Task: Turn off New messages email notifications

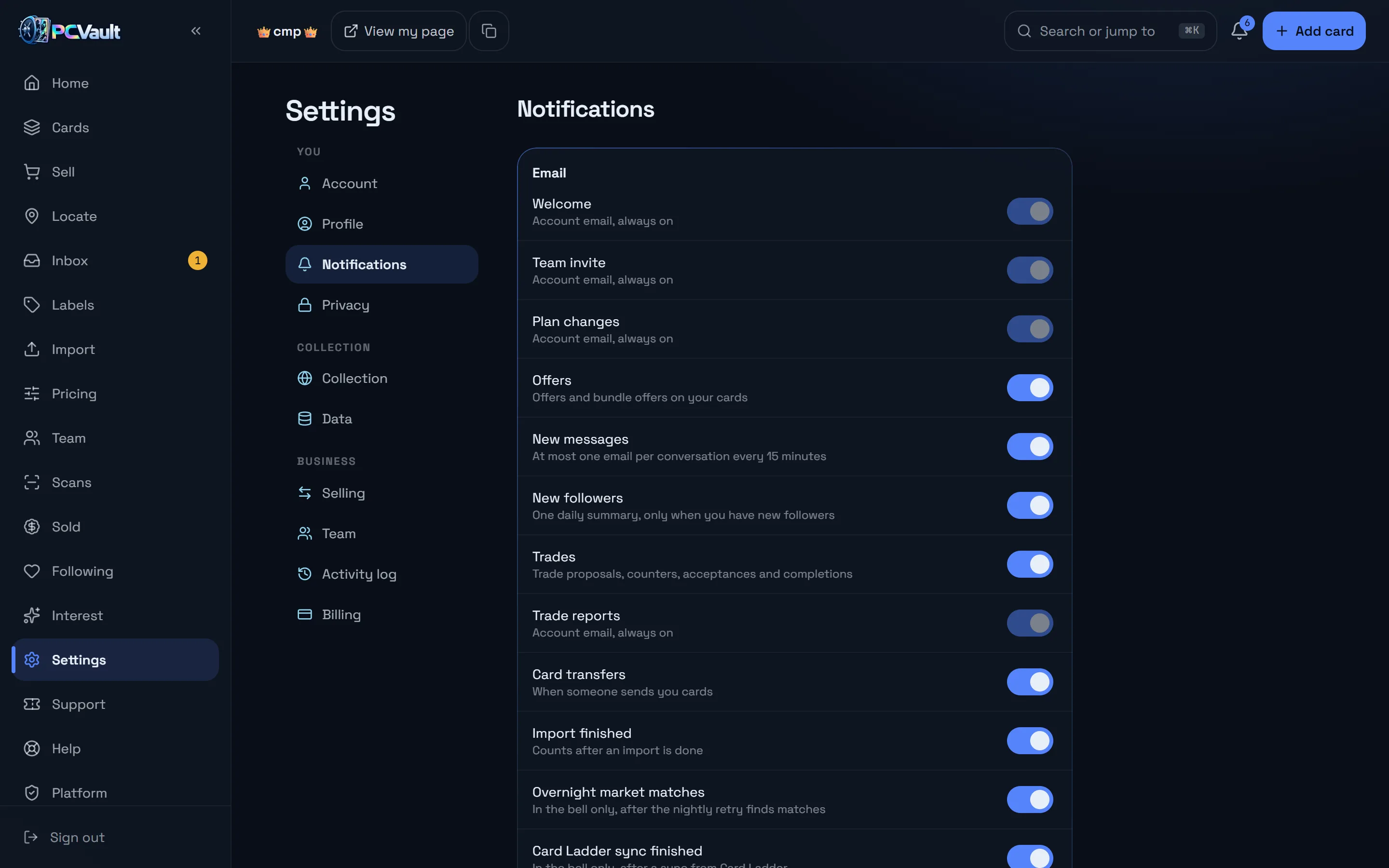Action: 1030,447
